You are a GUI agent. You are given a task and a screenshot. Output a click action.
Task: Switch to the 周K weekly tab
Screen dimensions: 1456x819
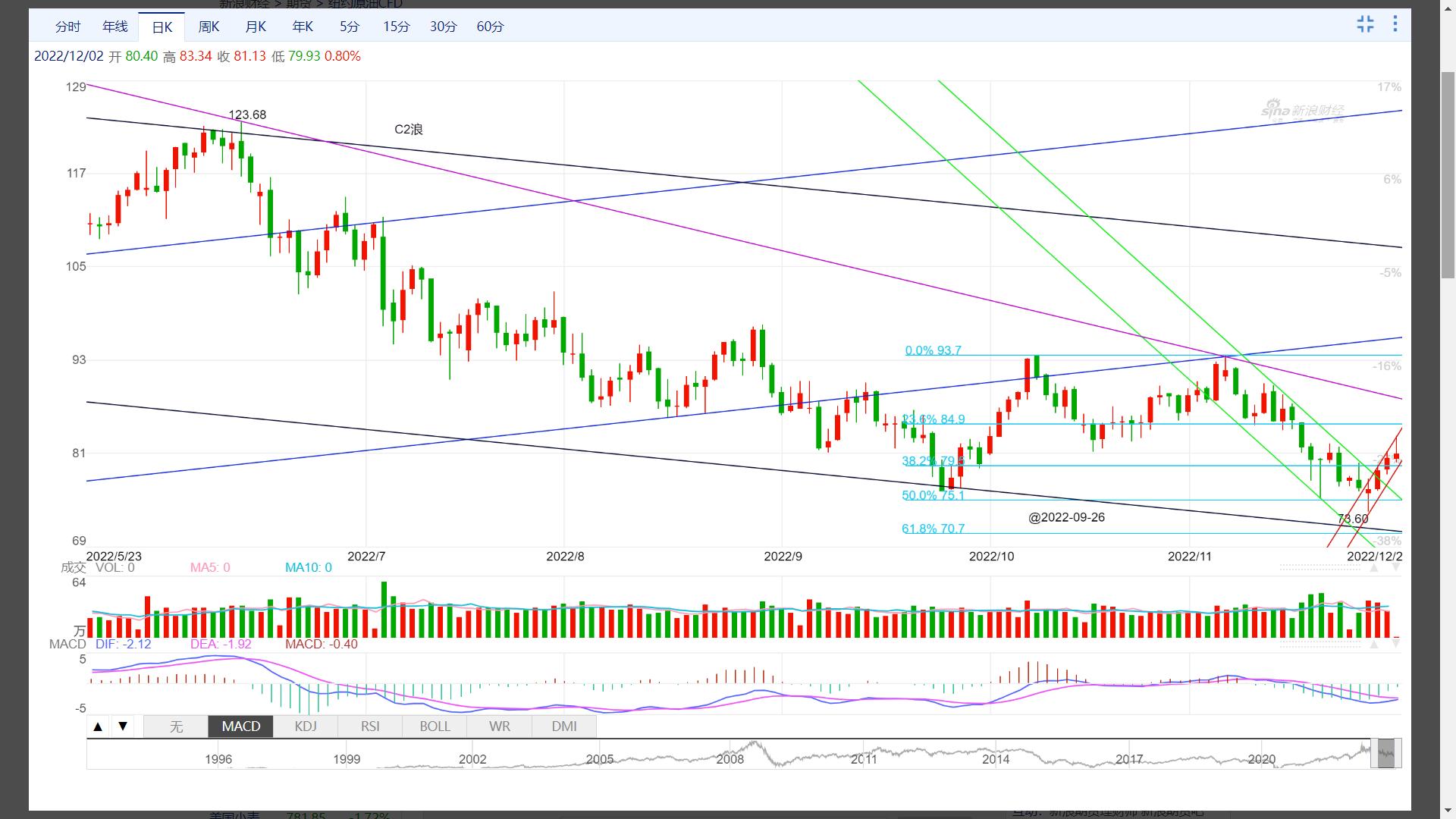pyautogui.click(x=209, y=27)
